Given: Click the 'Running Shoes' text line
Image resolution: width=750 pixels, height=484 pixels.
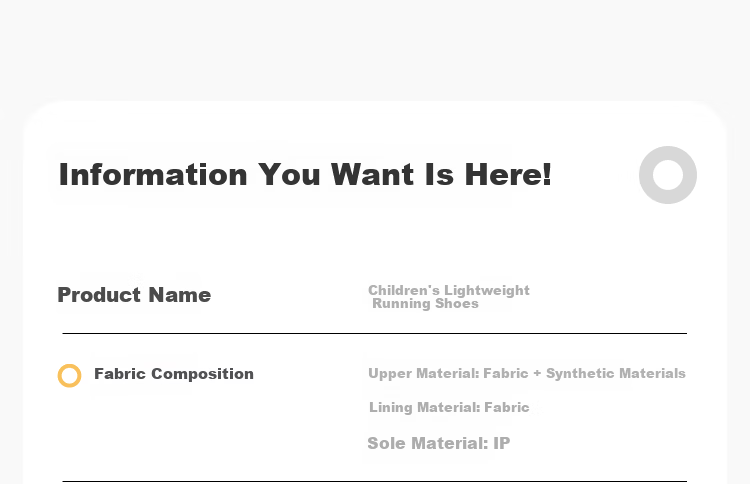Looking at the screenshot, I should click(x=425, y=304).
